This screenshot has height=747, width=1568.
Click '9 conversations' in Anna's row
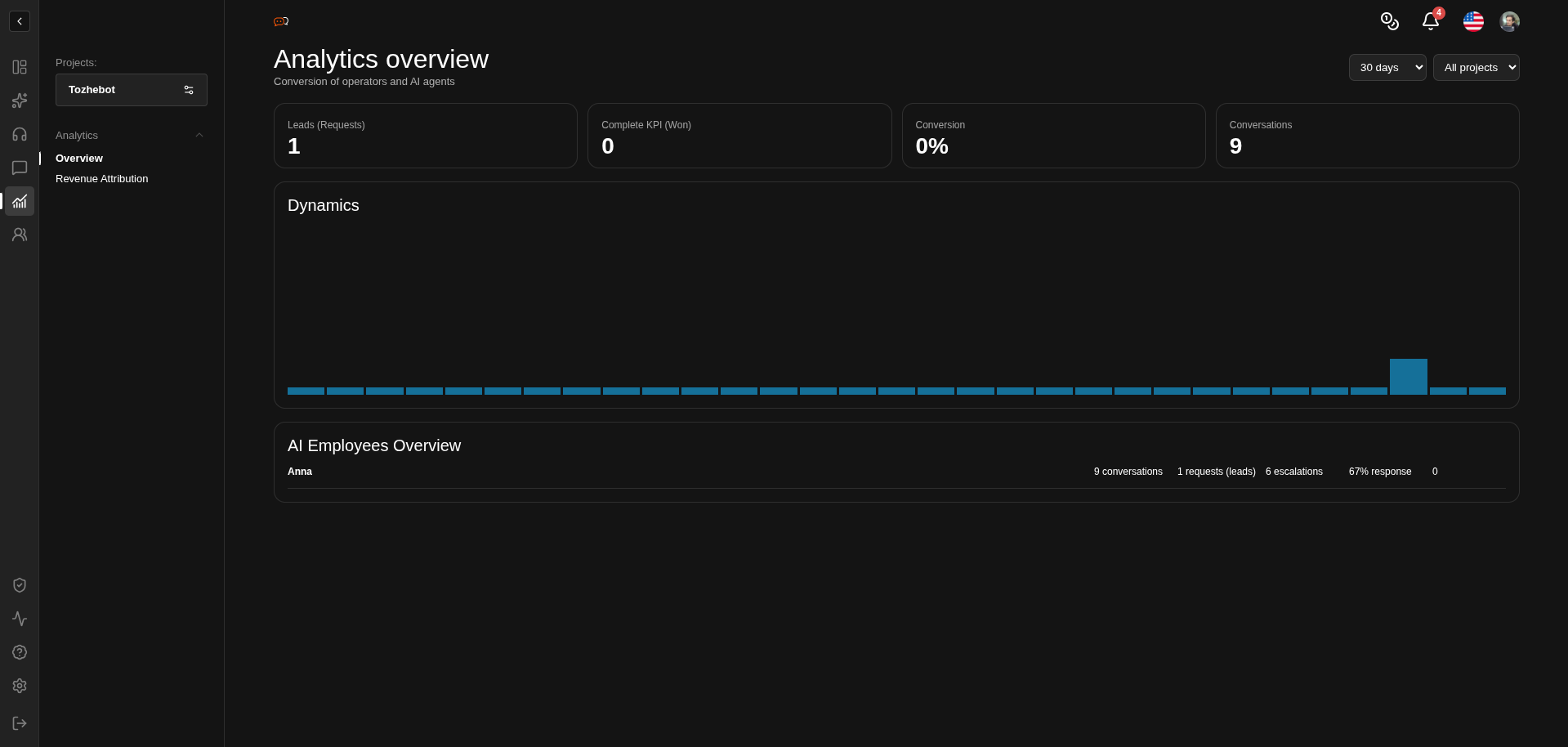tap(1128, 472)
